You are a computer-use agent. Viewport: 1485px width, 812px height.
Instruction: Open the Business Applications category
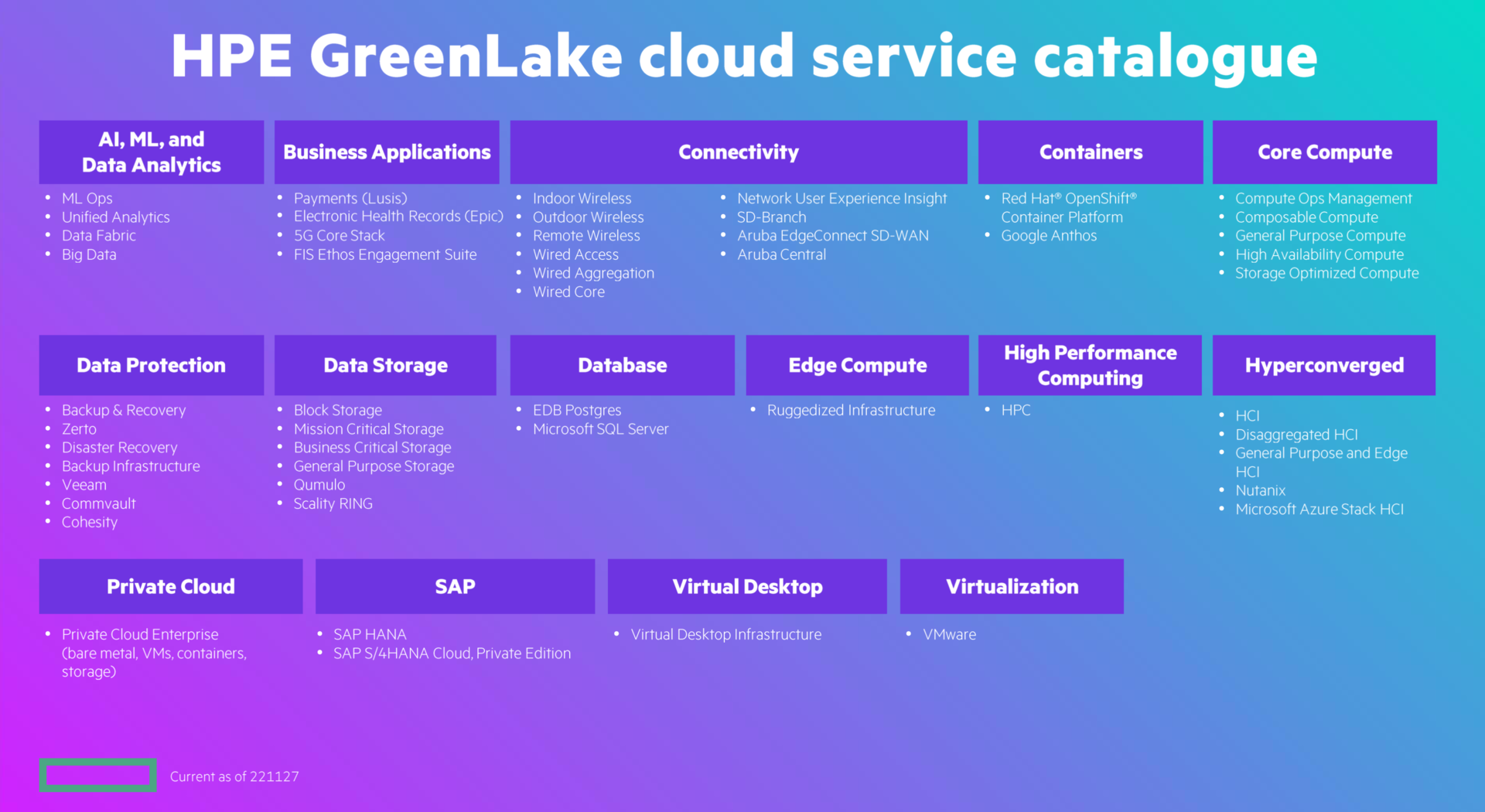[x=387, y=152]
